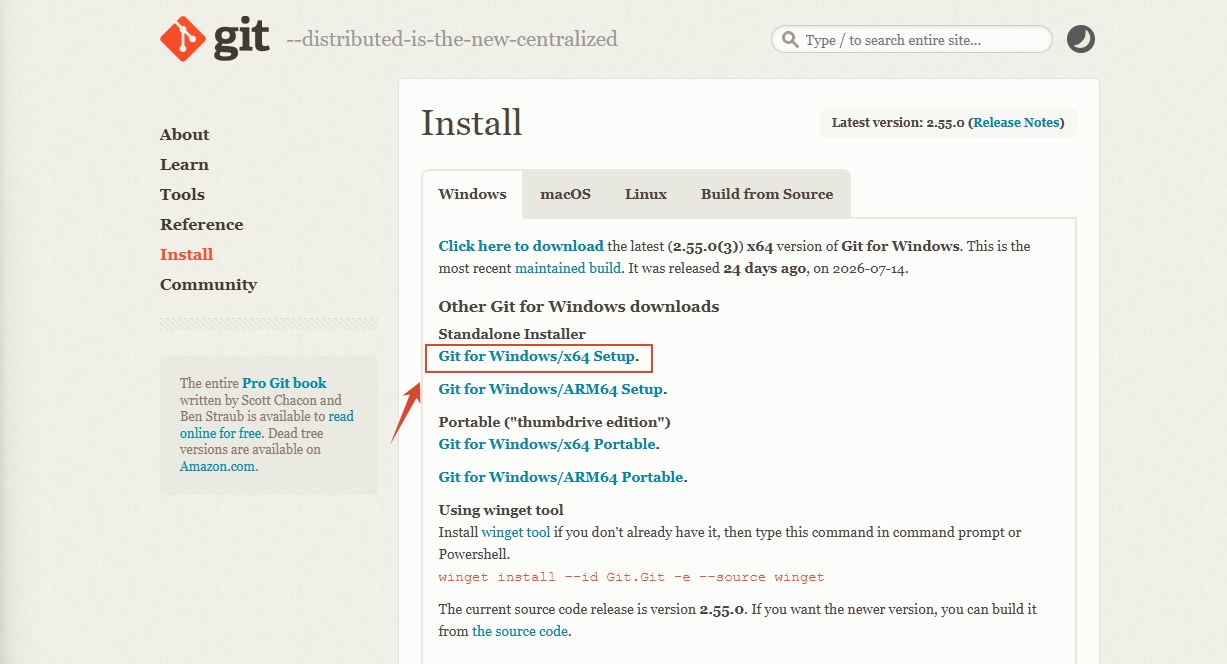This screenshot has width=1227, height=664.
Task: Toggle dark mode moon icon
Action: [1081, 39]
